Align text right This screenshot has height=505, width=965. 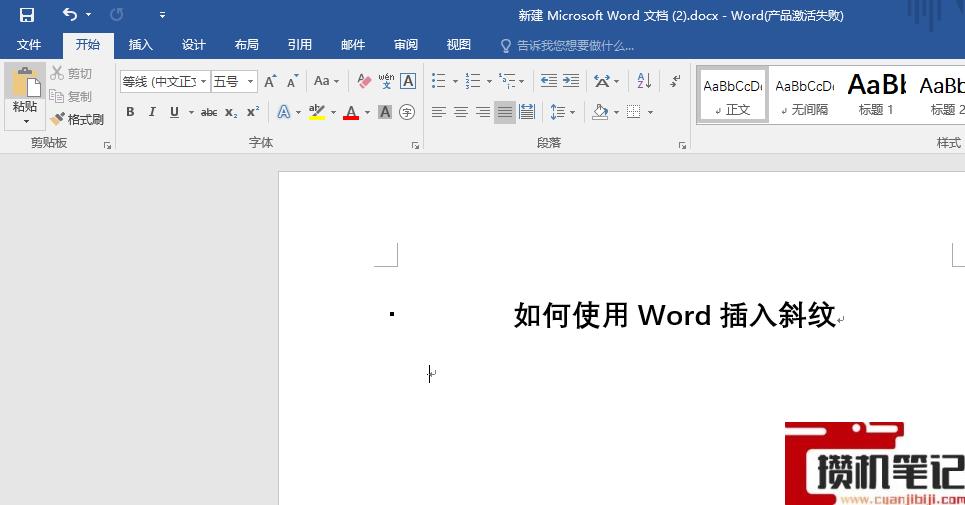tap(483, 112)
